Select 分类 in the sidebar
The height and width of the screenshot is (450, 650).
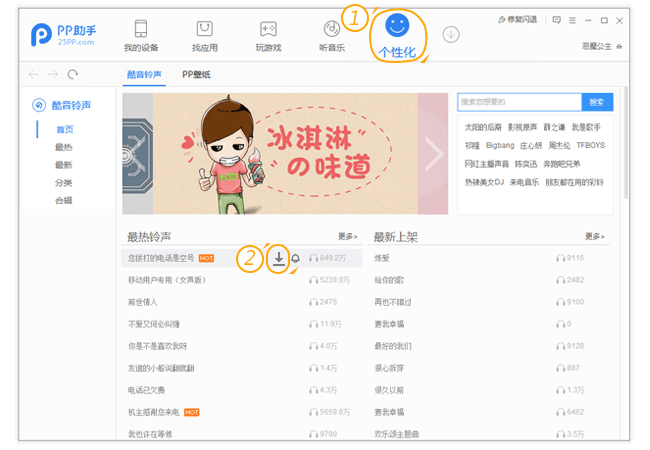[64, 183]
